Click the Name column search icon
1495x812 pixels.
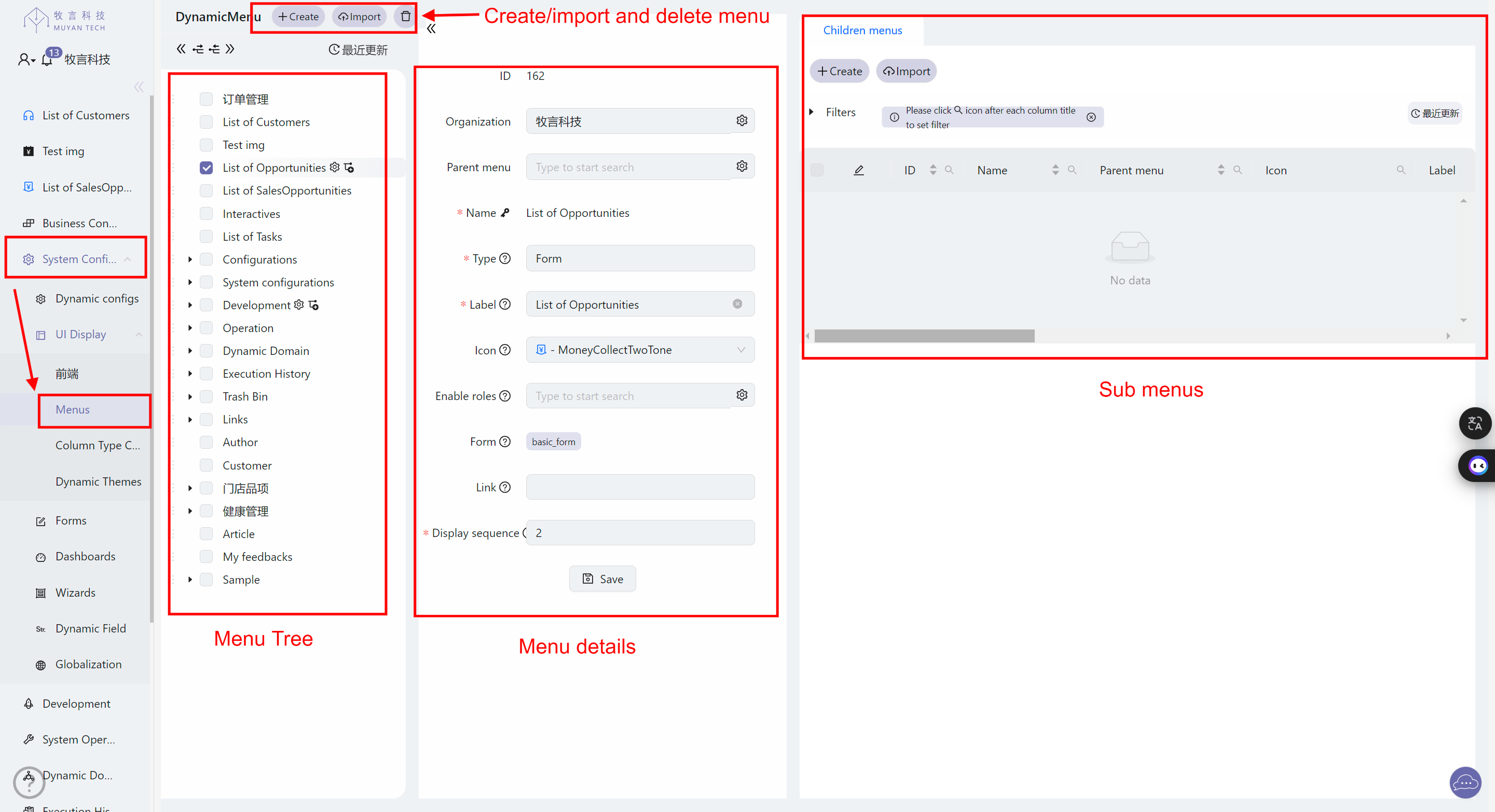click(1072, 170)
